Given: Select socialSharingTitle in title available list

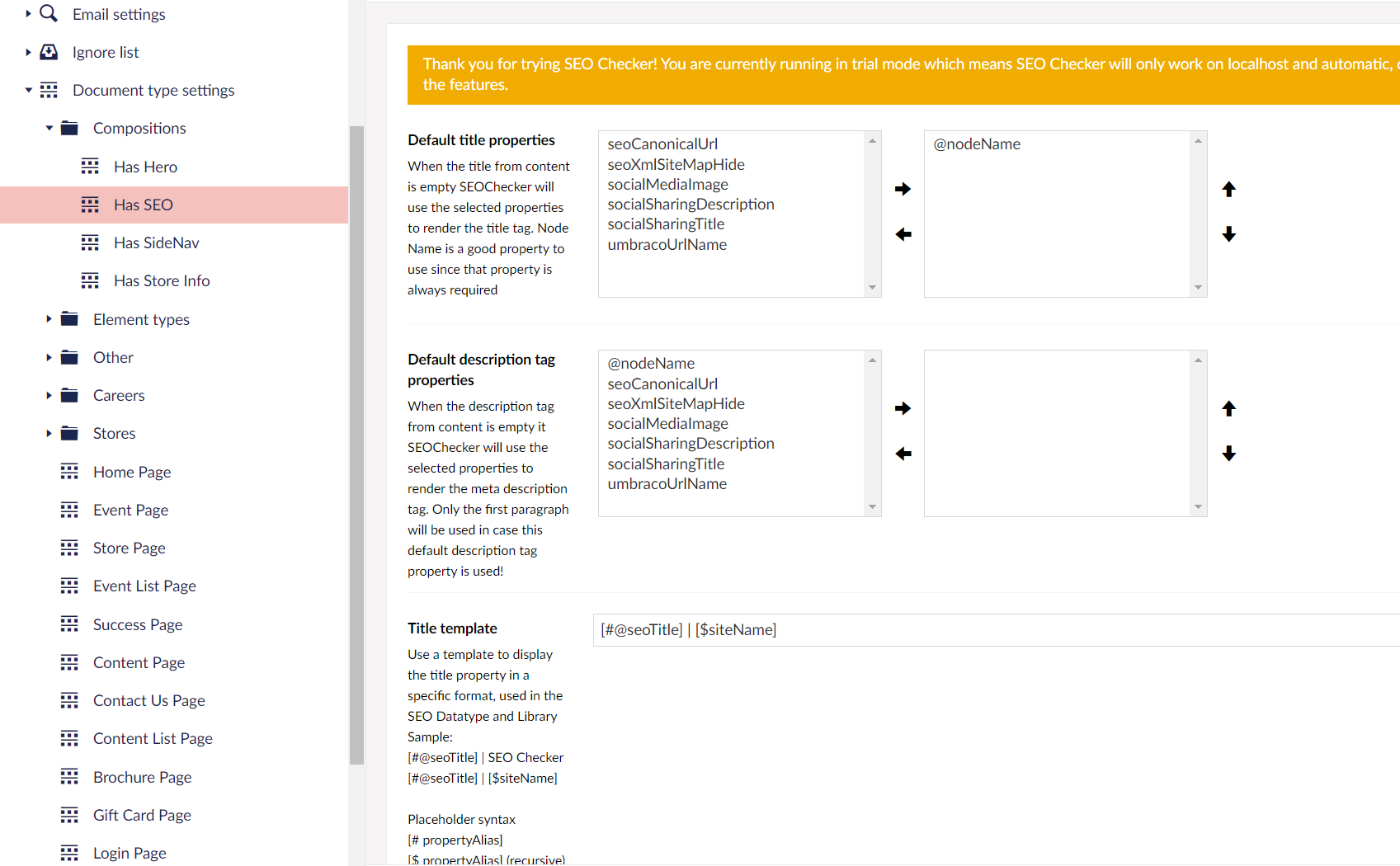Looking at the screenshot, I should [x=666, y=224].
